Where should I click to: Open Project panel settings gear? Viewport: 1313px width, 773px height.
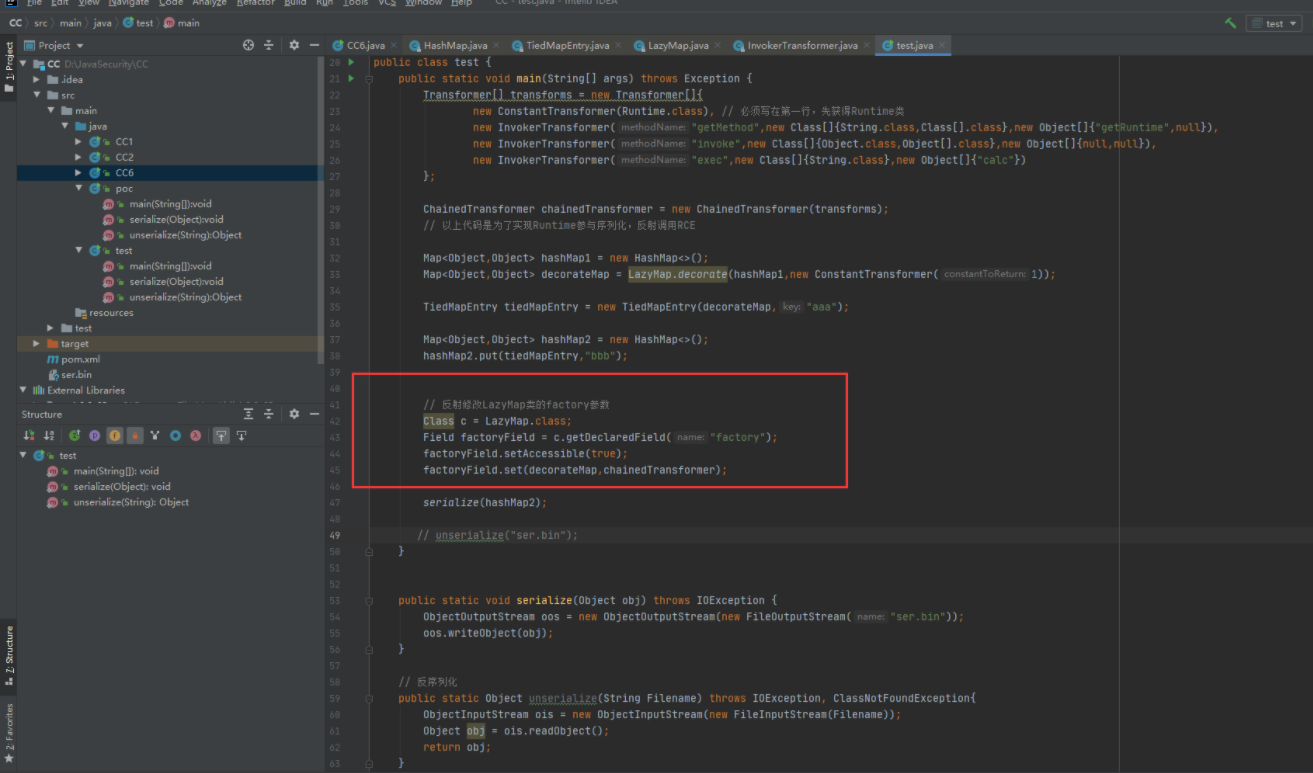tap(294, 45)
